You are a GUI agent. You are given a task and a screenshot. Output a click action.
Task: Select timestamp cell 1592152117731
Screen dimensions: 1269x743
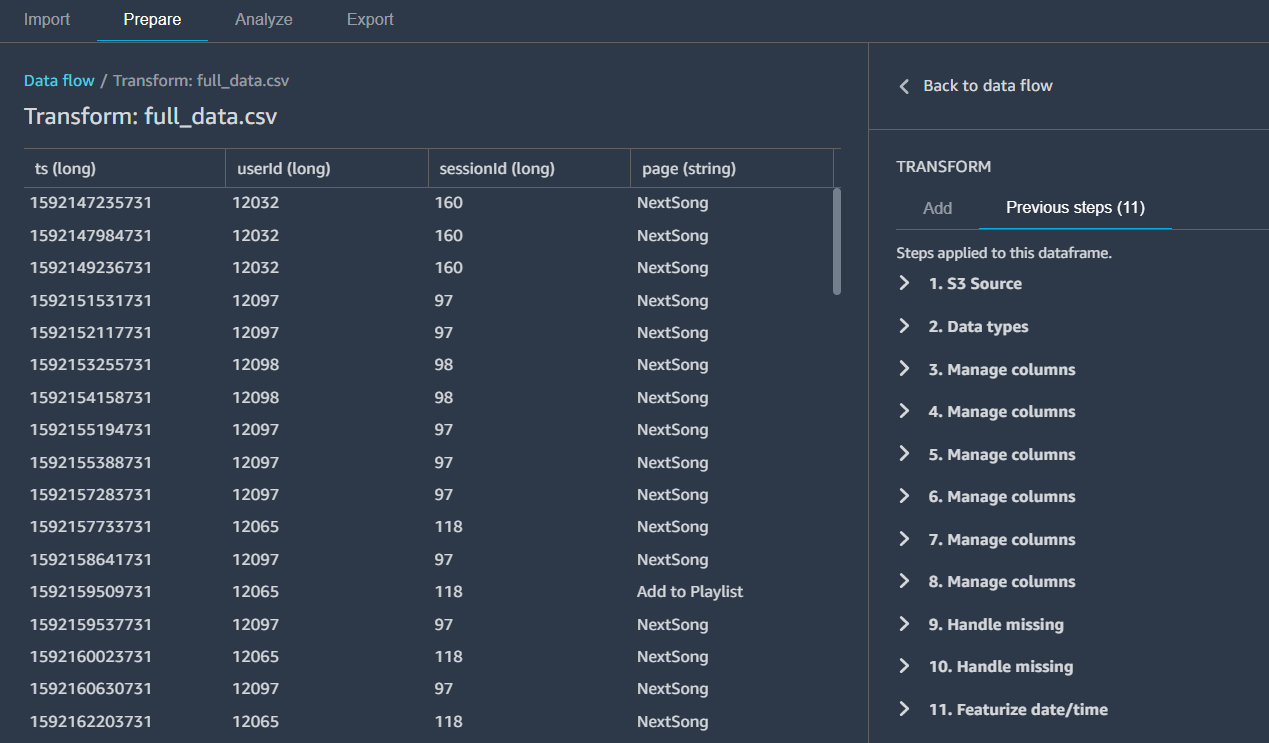(91, 333)
